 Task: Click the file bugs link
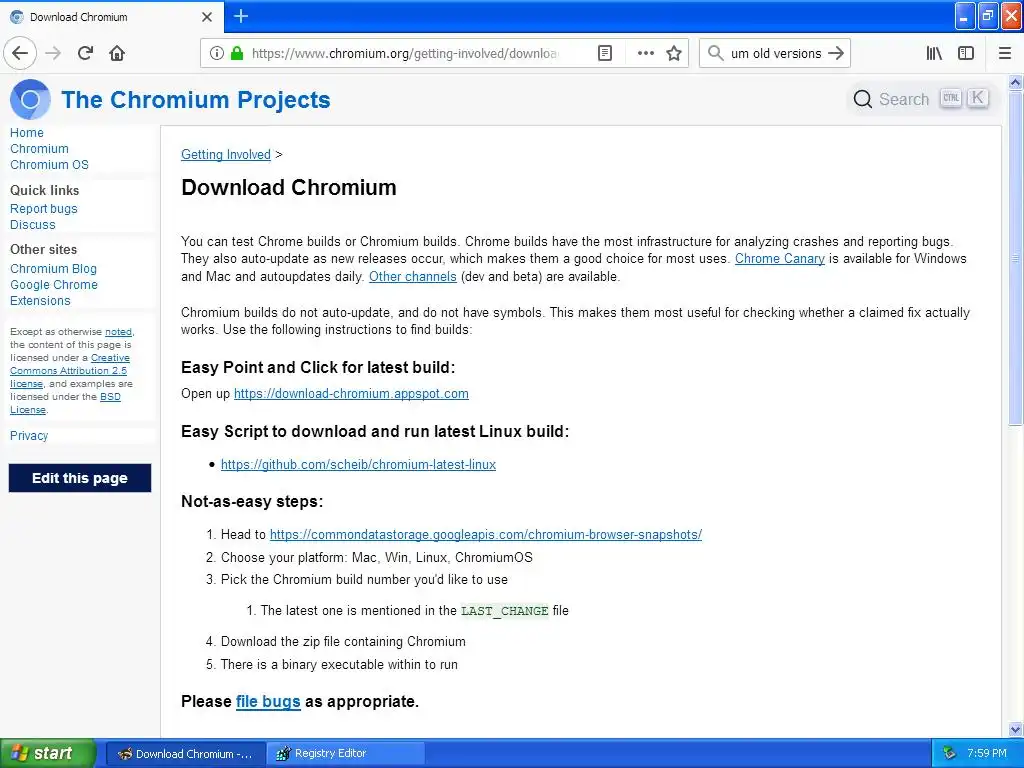pyautogui.click(x=268, y=701)
